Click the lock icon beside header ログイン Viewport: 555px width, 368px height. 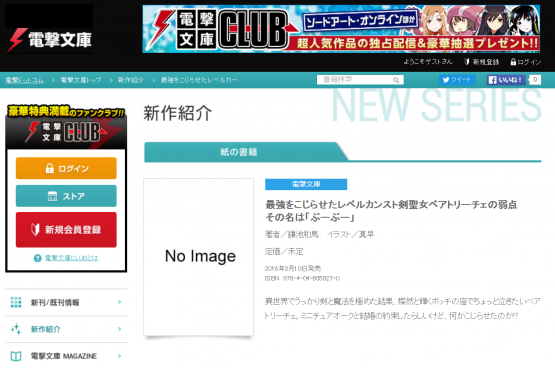[x=513, y=62]
